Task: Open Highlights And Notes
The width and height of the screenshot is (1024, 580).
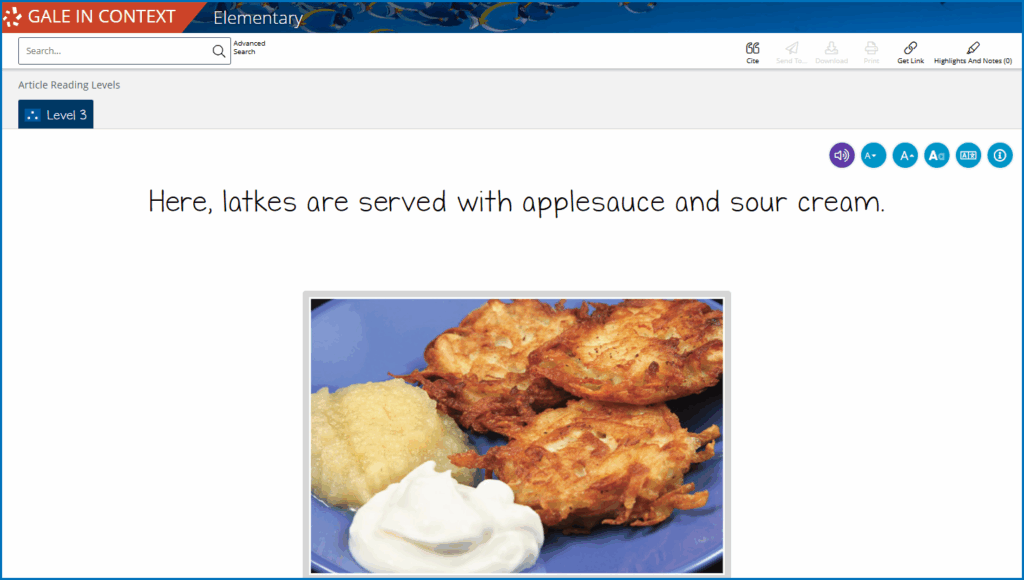Action: click(x=972, y=48)
